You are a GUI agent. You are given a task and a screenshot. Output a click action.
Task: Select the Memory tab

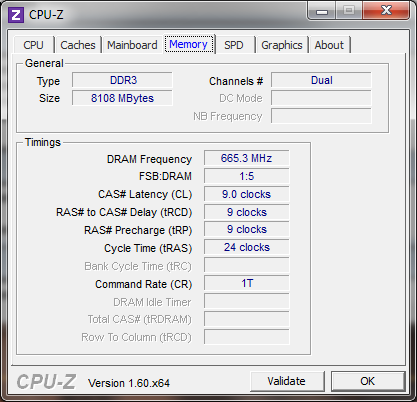pyautogui.click(x=188, y=44)
